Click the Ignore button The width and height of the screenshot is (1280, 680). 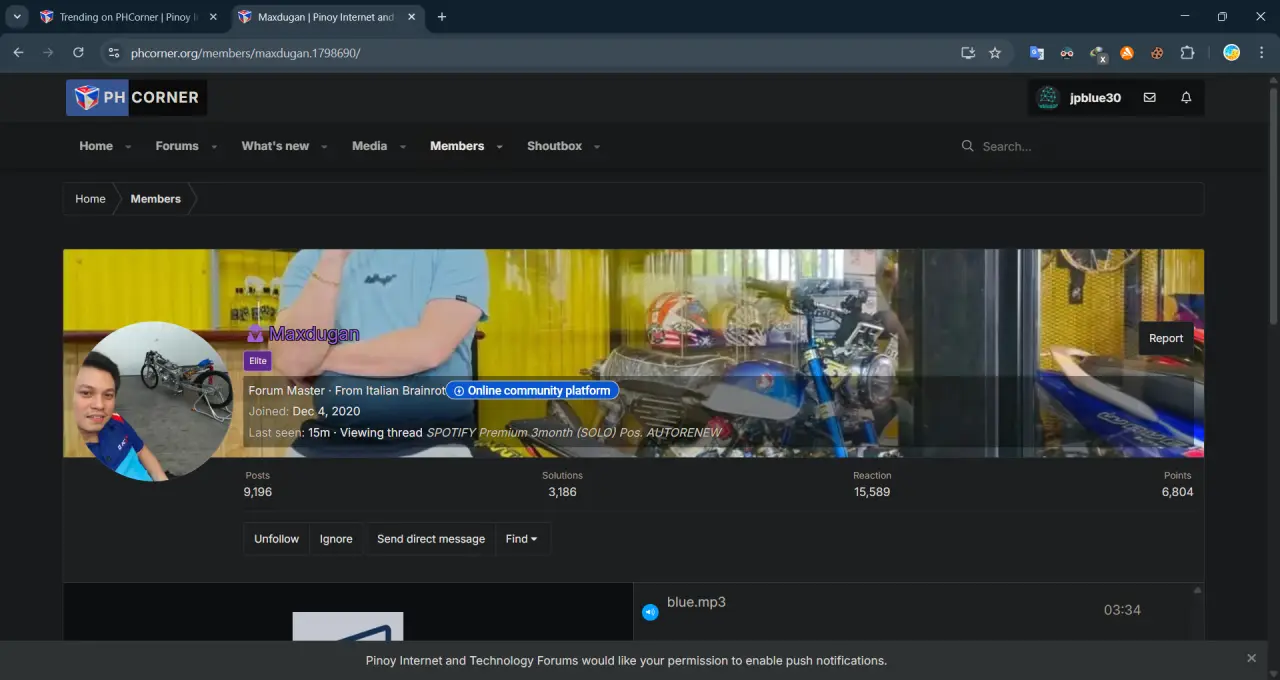336,539
